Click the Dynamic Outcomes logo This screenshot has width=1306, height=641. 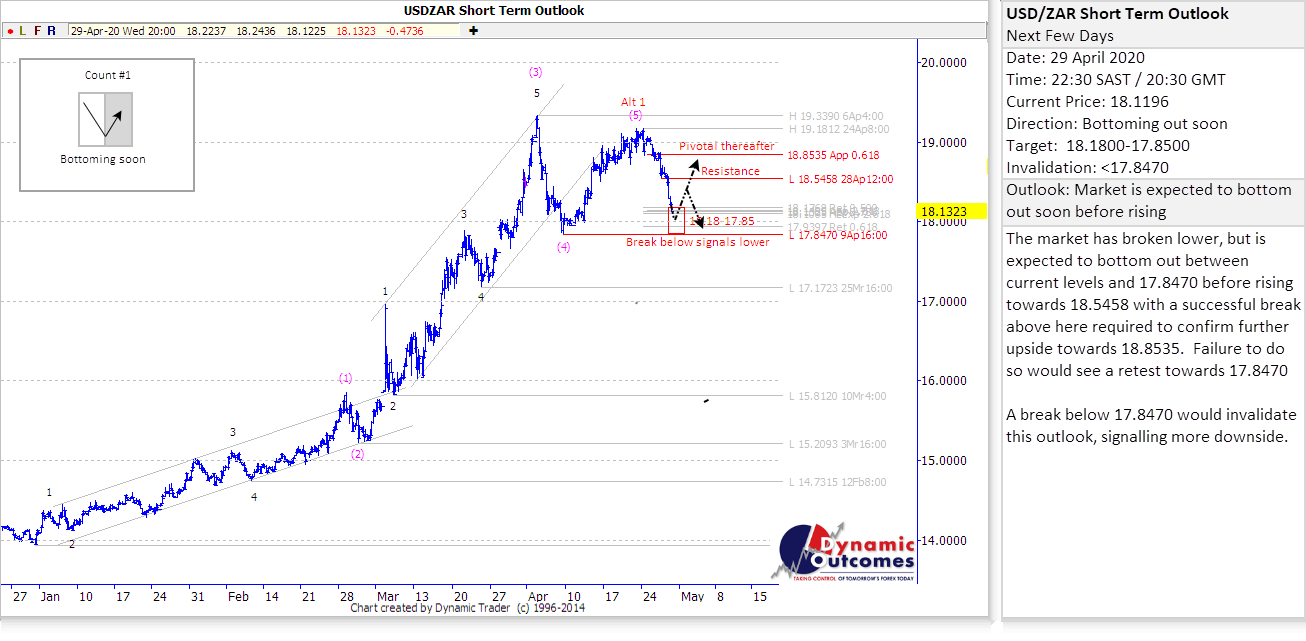tap(845, 553)
